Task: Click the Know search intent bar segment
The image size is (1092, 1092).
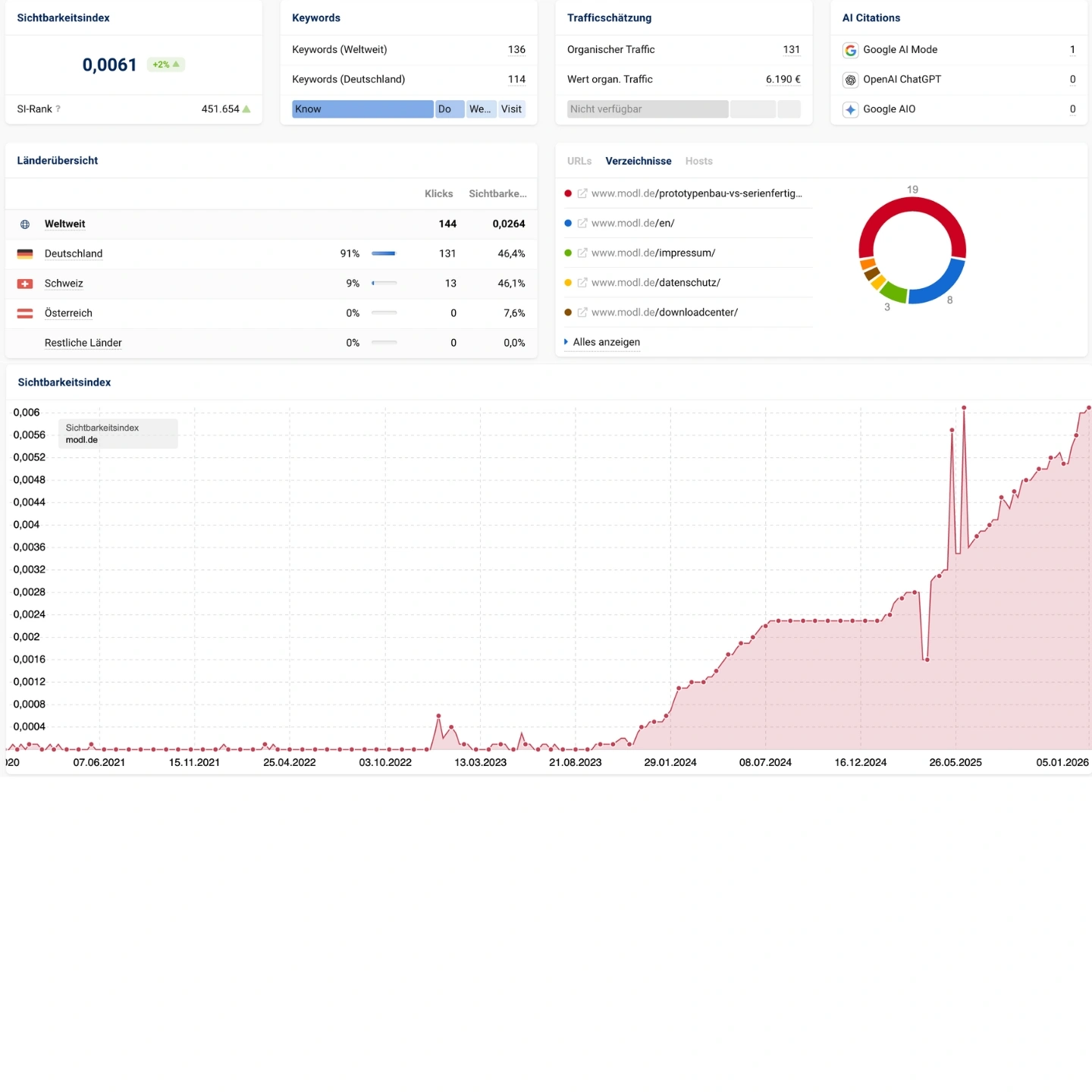Action: tap(362, 109)
